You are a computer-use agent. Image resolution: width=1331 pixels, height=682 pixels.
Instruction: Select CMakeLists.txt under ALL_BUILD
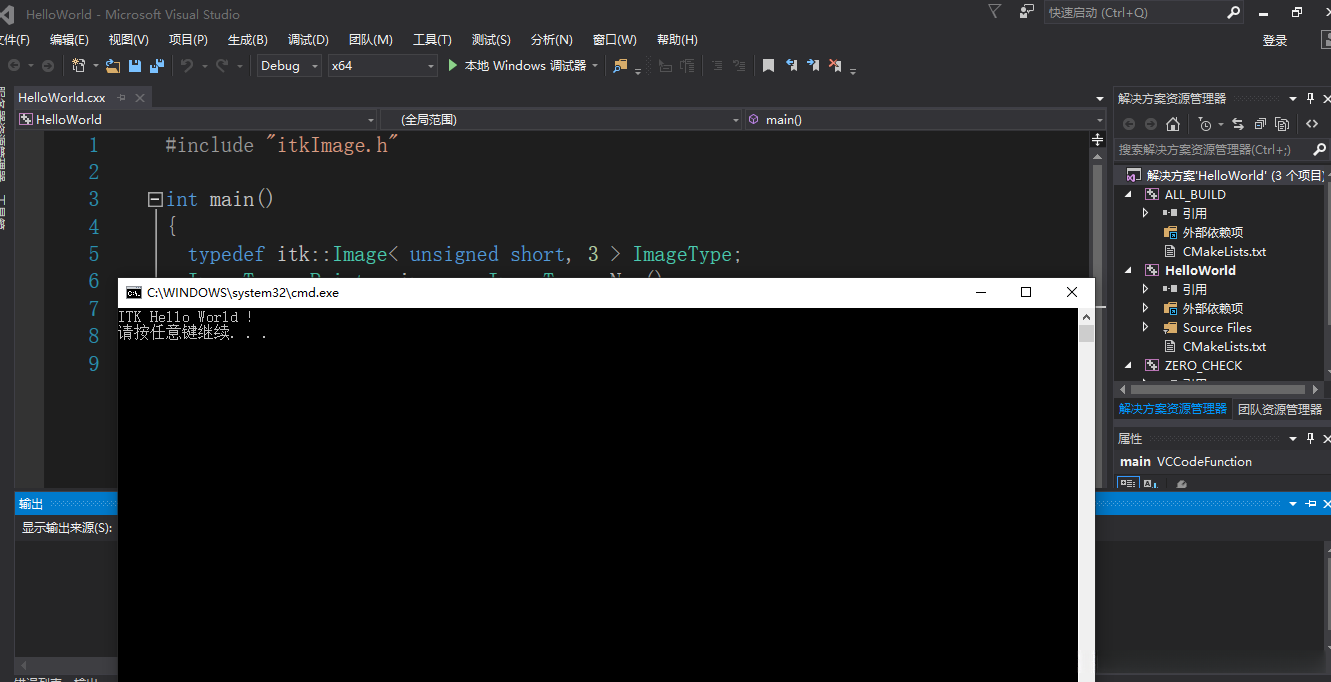(1224, 251)
